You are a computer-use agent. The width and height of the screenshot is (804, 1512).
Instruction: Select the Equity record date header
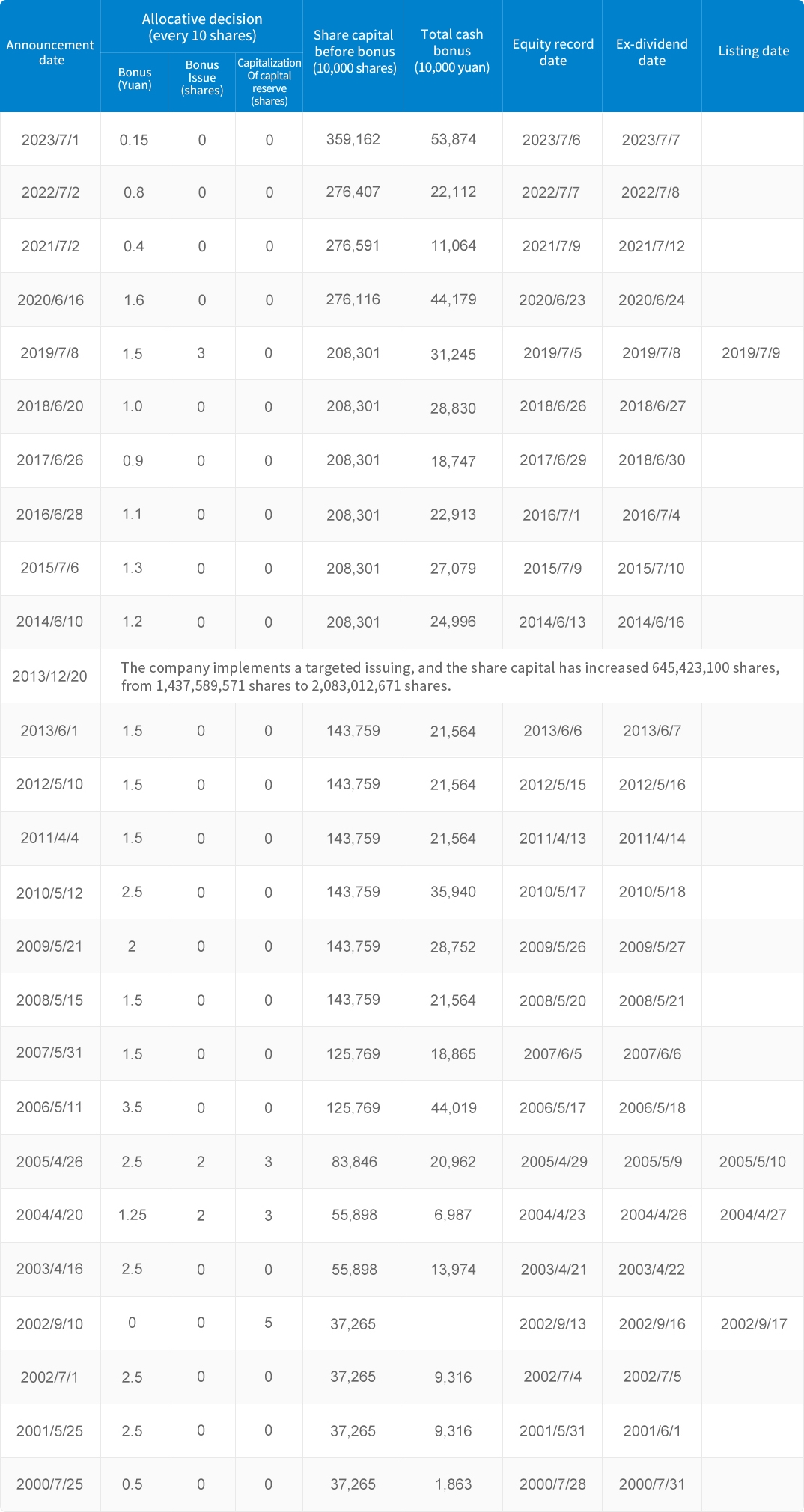pyautogui.click(x=552, y=52)
